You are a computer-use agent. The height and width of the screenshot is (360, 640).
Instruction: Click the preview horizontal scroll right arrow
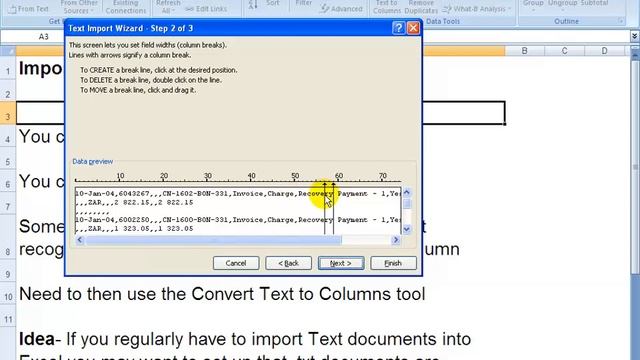tap(396, 240)
